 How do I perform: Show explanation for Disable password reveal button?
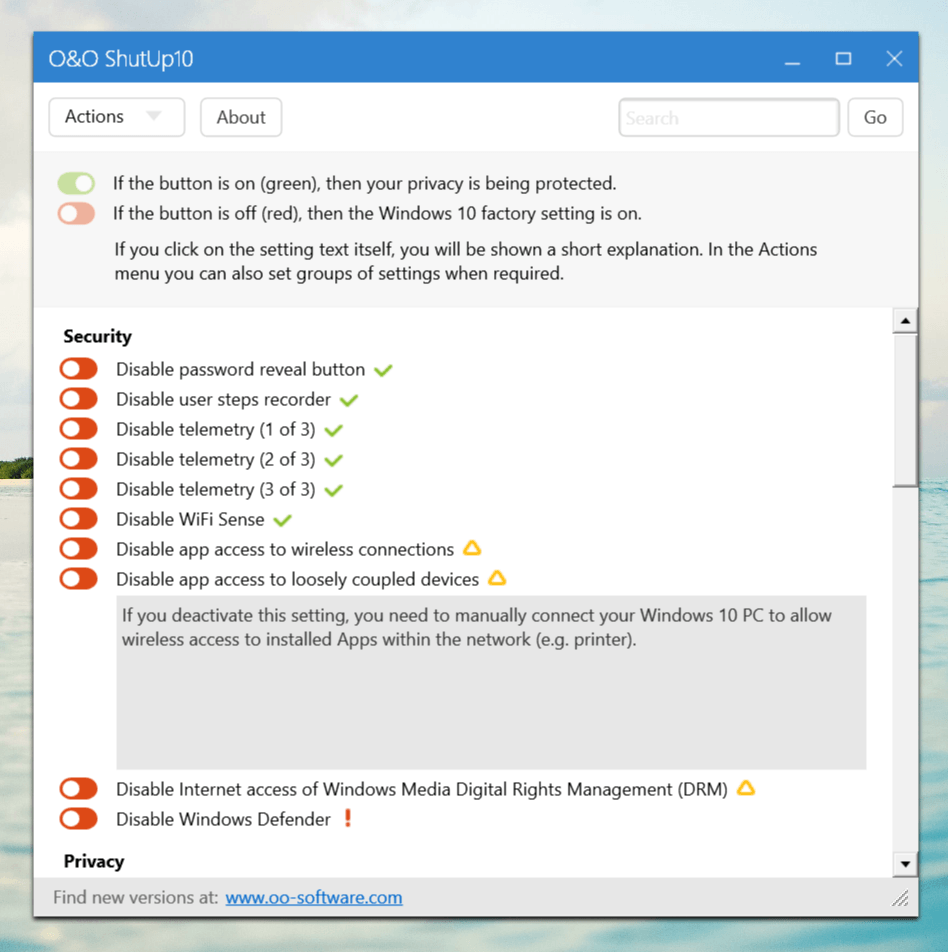[x=240, y=369]
